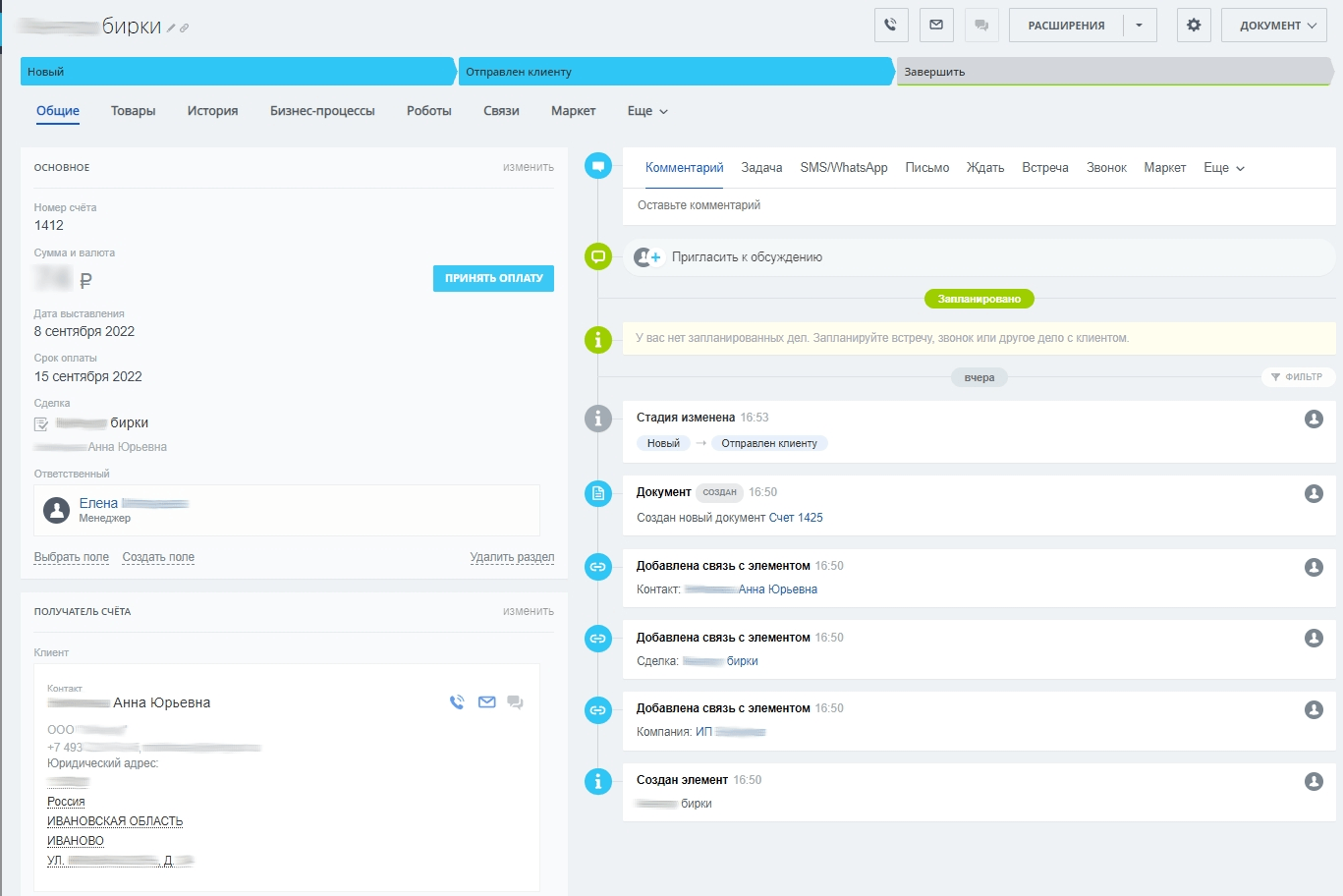Choose Ждать in the timeline editor
Screen dimensions: 1343x896
tap(985, 168)
